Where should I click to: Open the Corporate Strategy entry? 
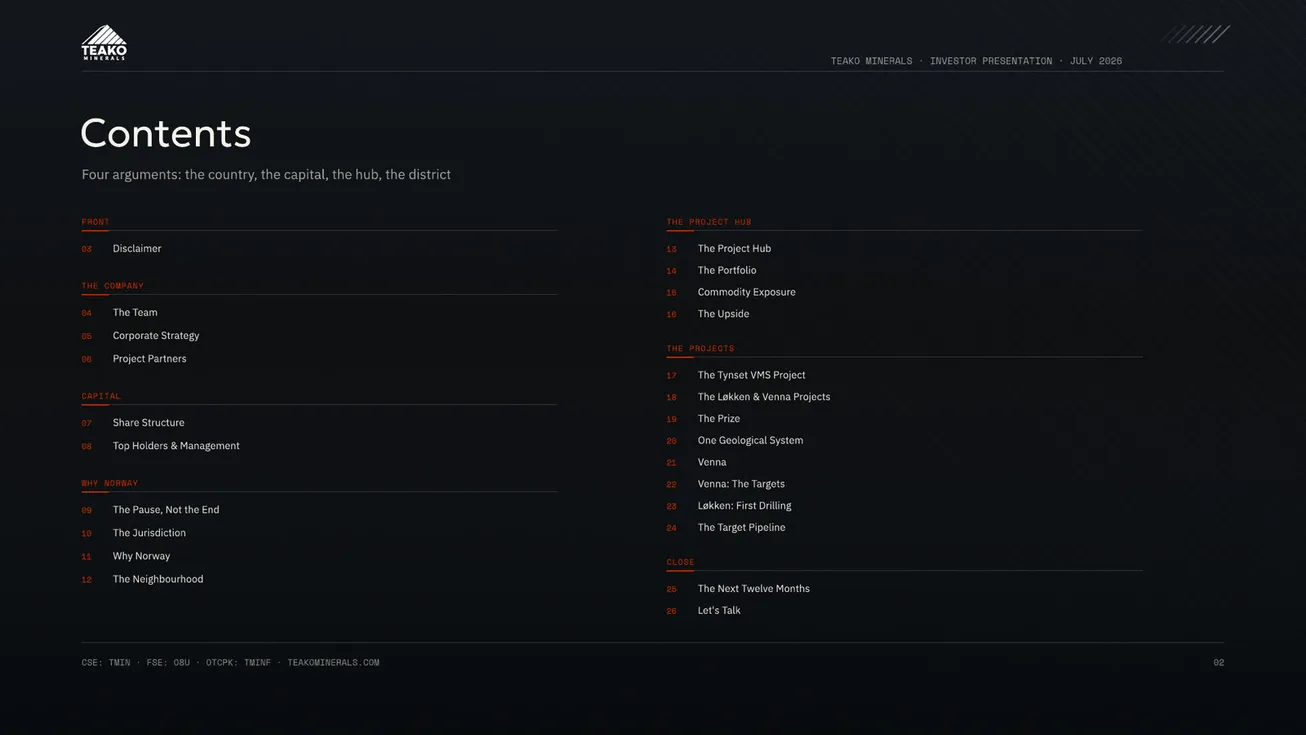tap(156, 336)
